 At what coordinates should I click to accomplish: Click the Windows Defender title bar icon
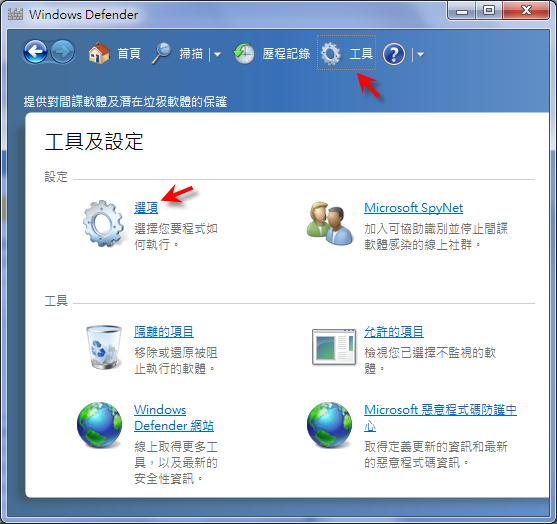[15, 14]
